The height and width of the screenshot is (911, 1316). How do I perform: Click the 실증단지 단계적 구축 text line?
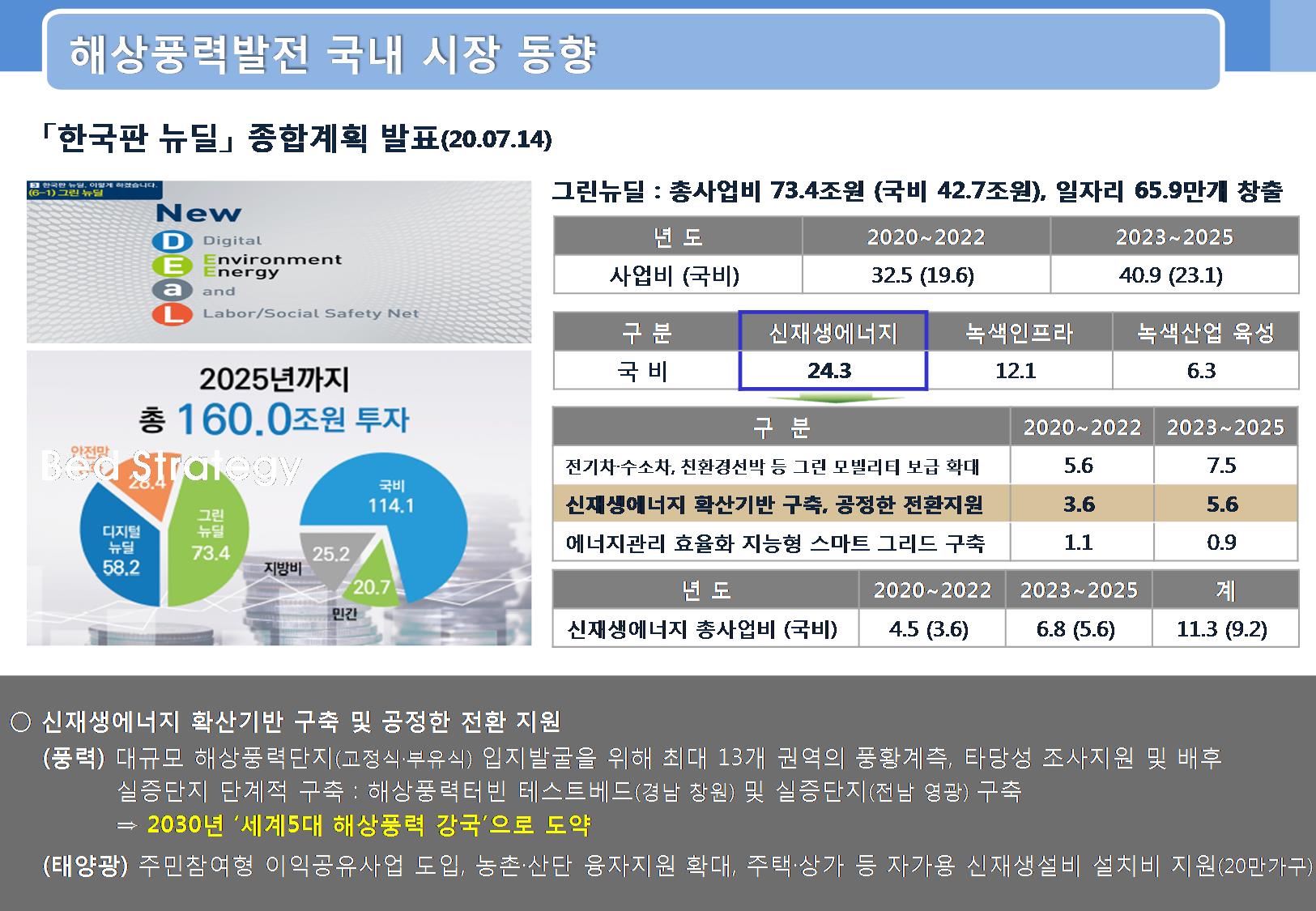coord(569,790)
